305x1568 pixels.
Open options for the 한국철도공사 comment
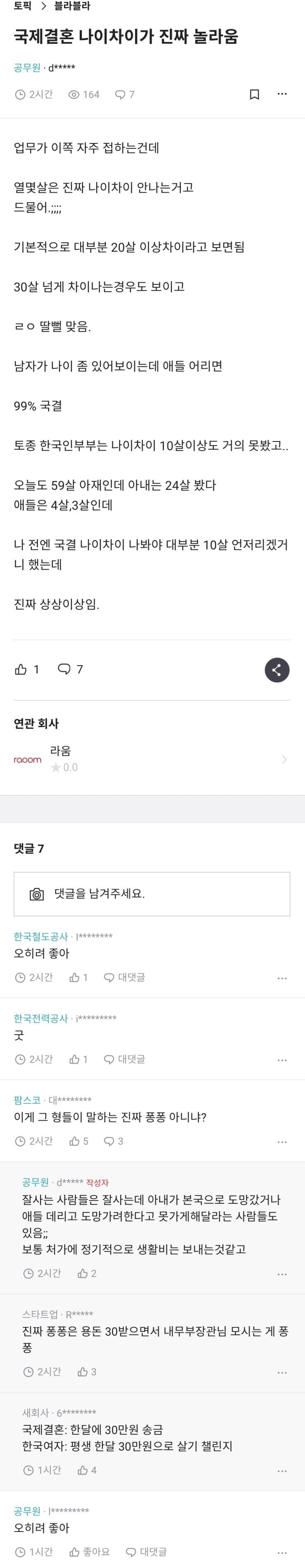pyautogui.click(x=282, y=978)
